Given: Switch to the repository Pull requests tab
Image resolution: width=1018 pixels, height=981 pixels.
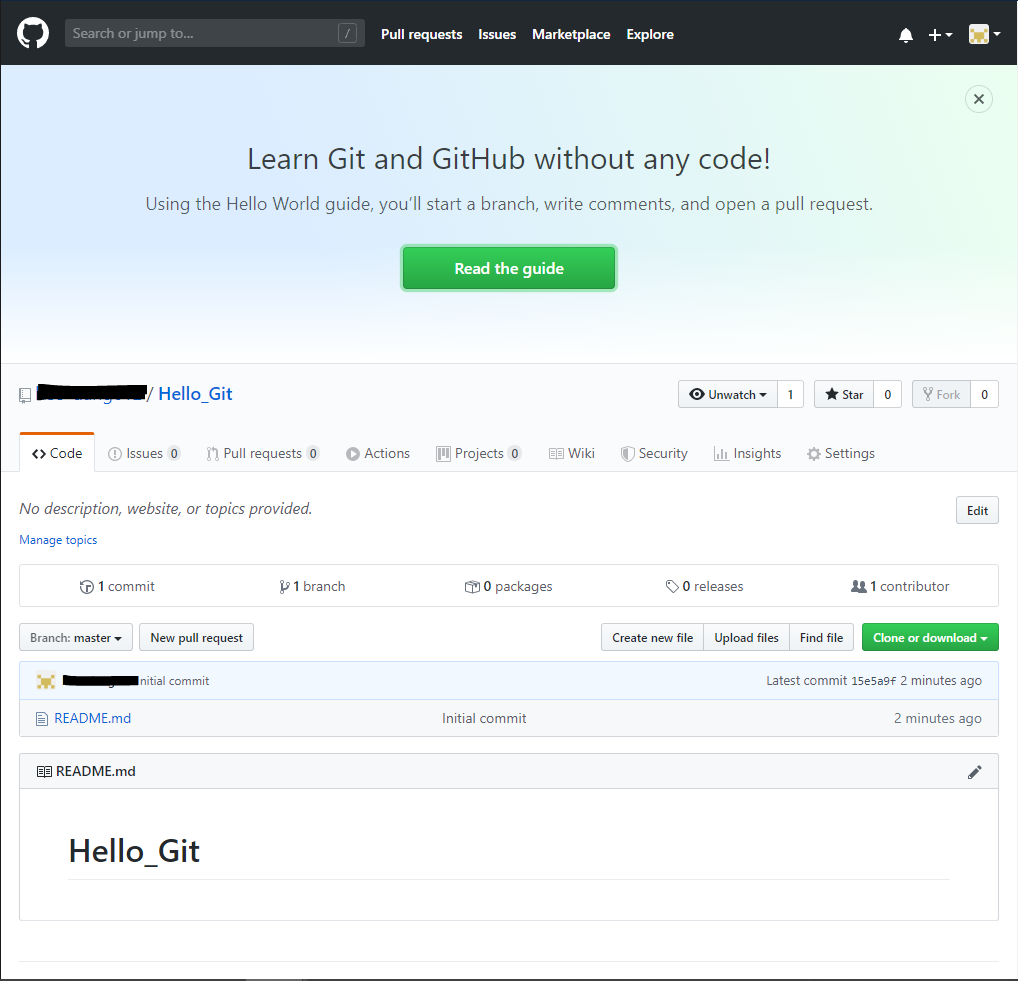Looking at the screenshot, I should coord(263,453).
